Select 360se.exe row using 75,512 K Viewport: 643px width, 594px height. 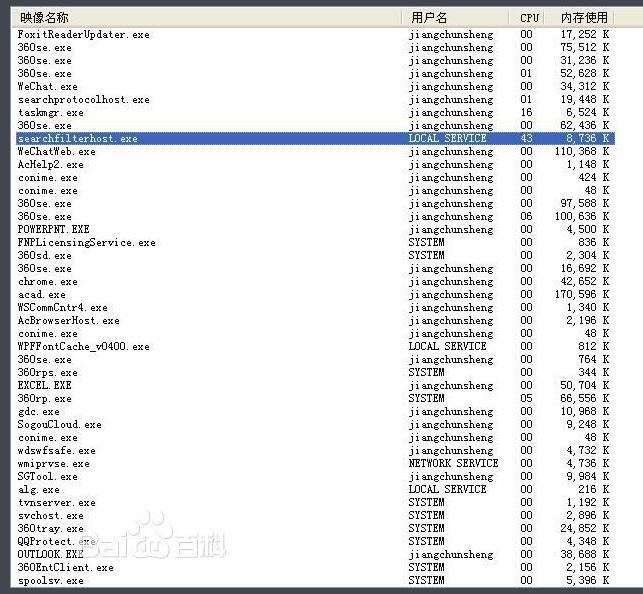[315, 48]
